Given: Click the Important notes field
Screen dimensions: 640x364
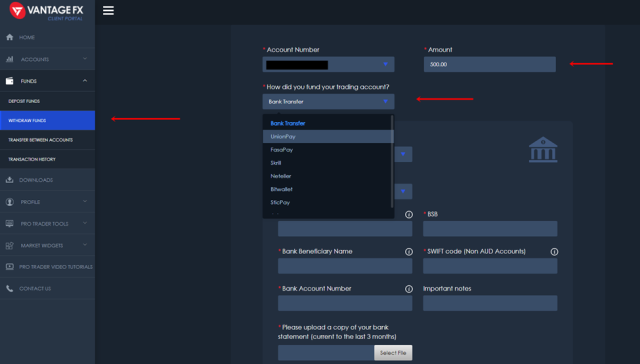Looking at the screenshot, I should point(490,303).
